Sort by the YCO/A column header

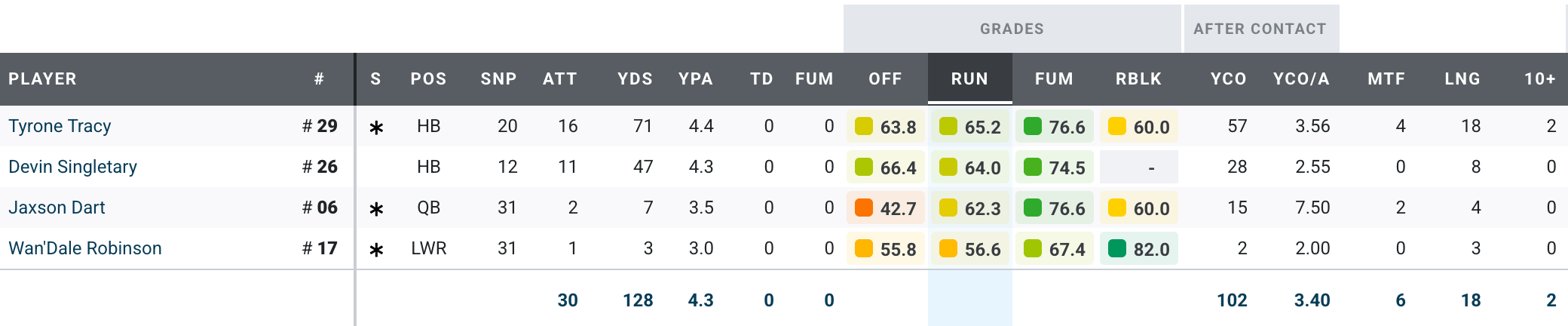coord(1301,78)
